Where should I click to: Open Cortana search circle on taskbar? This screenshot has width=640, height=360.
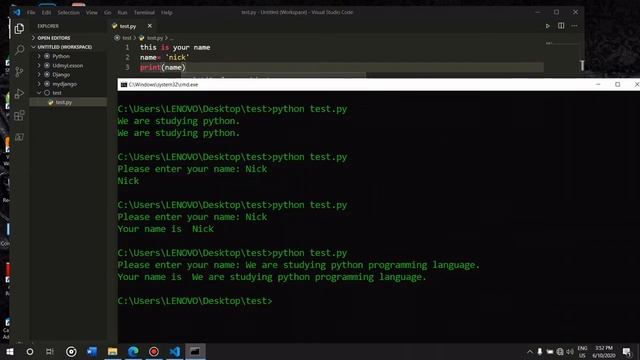coord(30,351)
